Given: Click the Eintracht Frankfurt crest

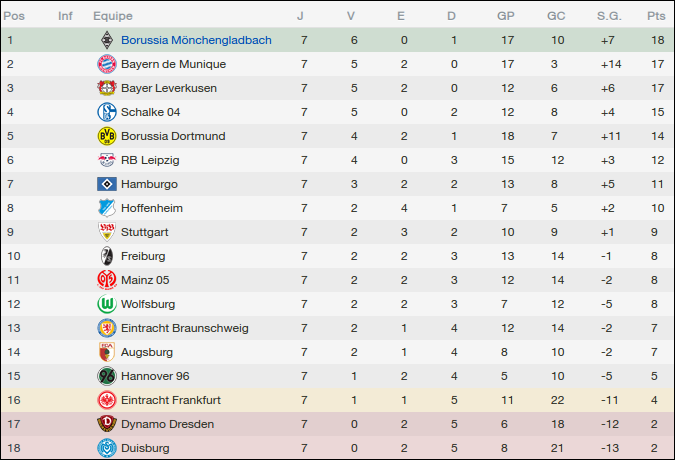Looking at the screenshot, I should [x=106, y=400].
